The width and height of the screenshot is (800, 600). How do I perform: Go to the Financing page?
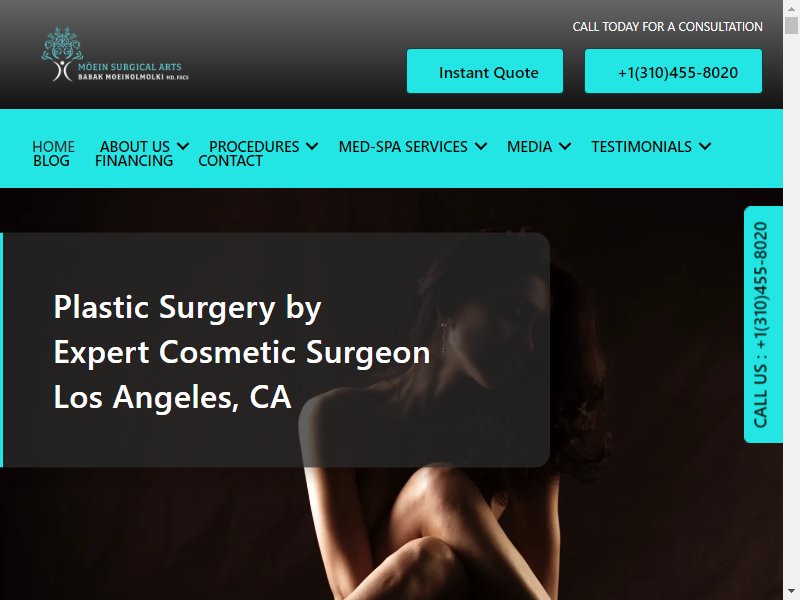[x=134, y=161]
